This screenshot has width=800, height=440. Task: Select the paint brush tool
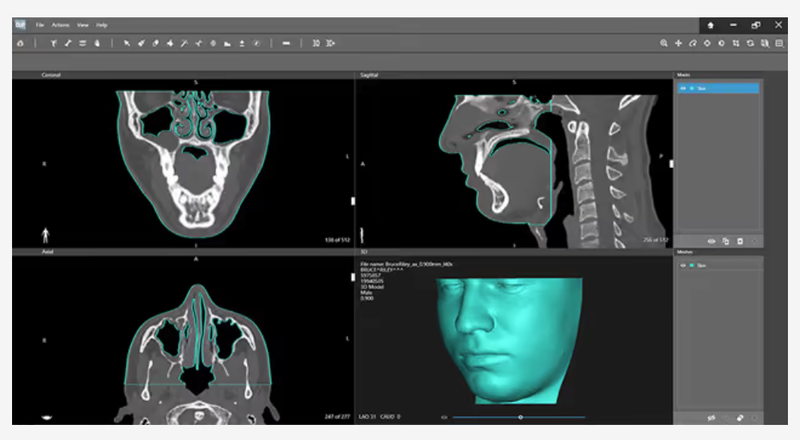point(141,43)
